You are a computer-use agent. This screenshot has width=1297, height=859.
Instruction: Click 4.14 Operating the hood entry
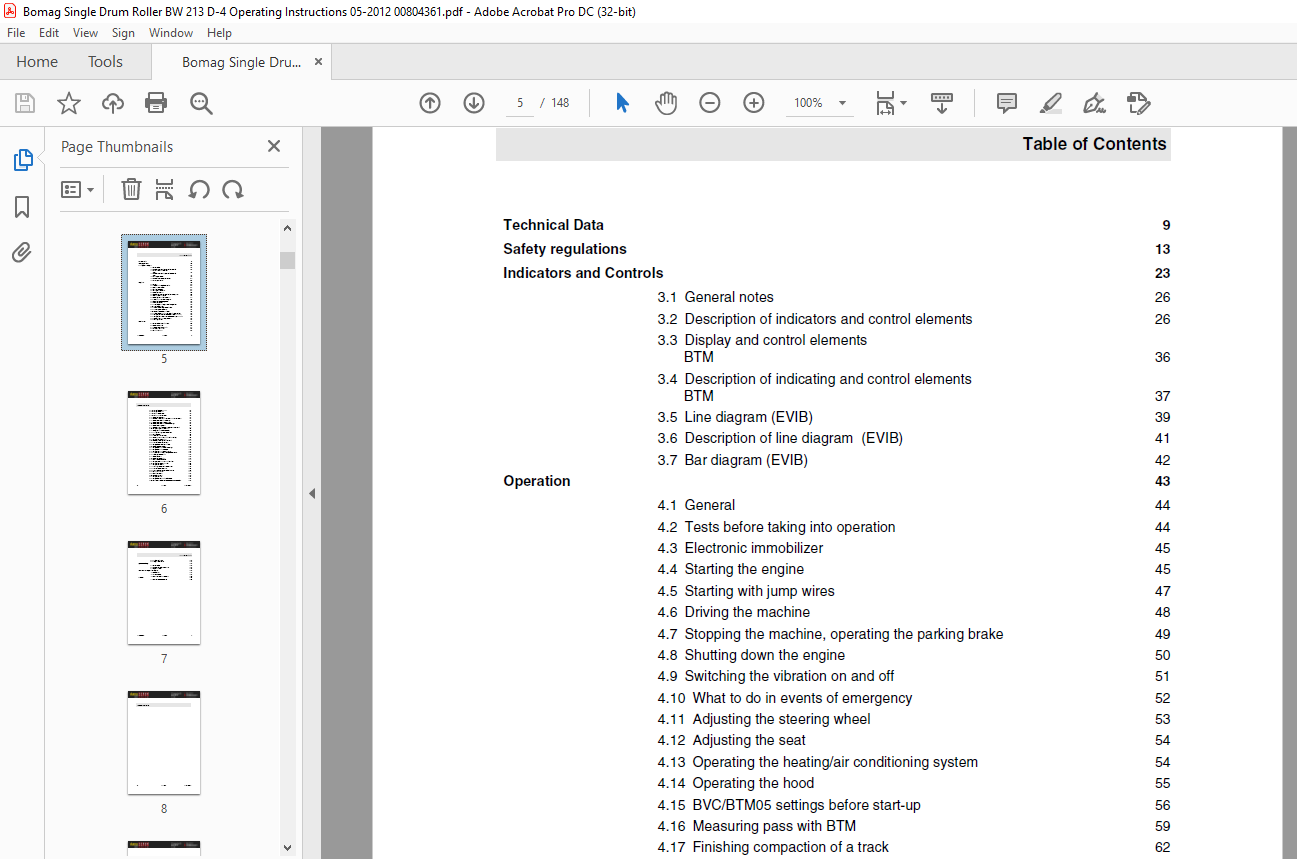point(736,783)
